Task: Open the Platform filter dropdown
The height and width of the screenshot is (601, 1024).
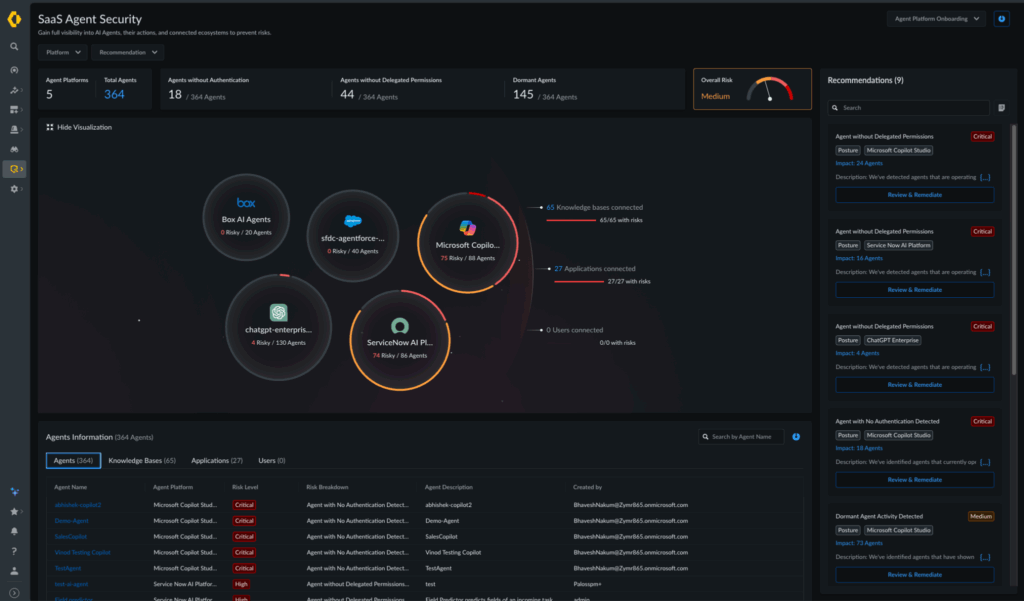Action: tap(63, 52)
